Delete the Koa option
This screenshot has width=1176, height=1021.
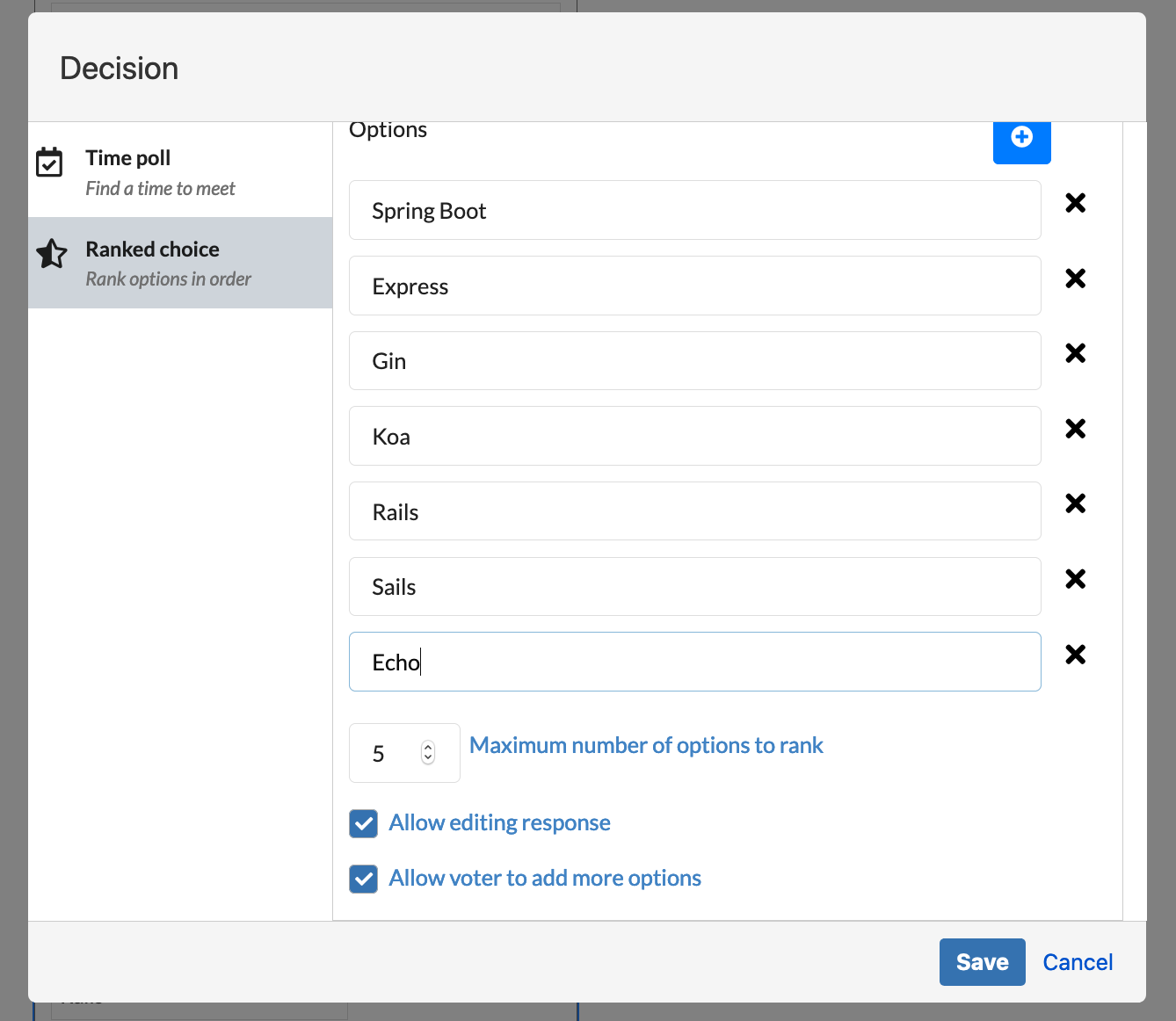point(1075,429)
